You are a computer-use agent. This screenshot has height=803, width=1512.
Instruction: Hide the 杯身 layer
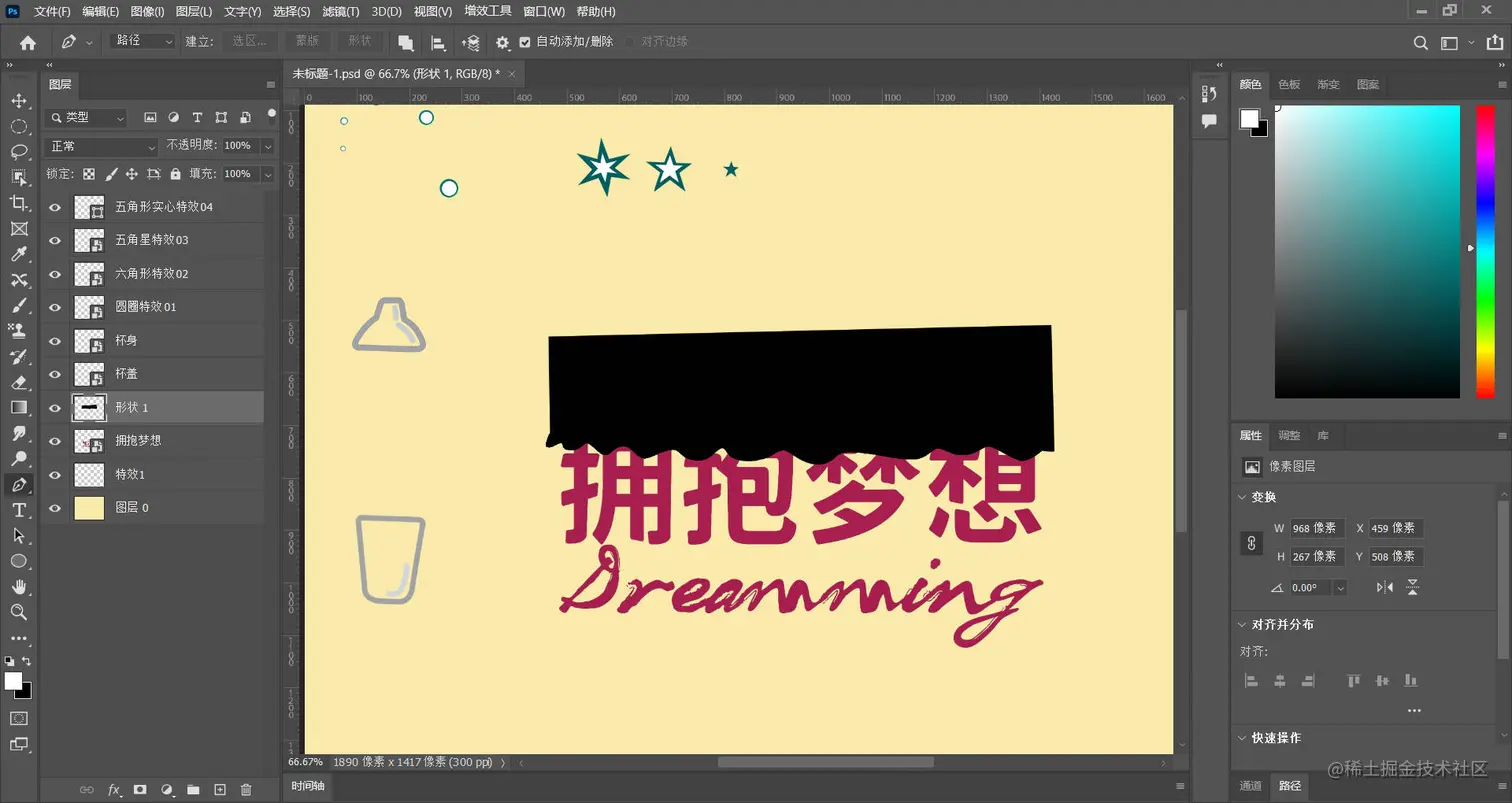click(x=55, y=340)
